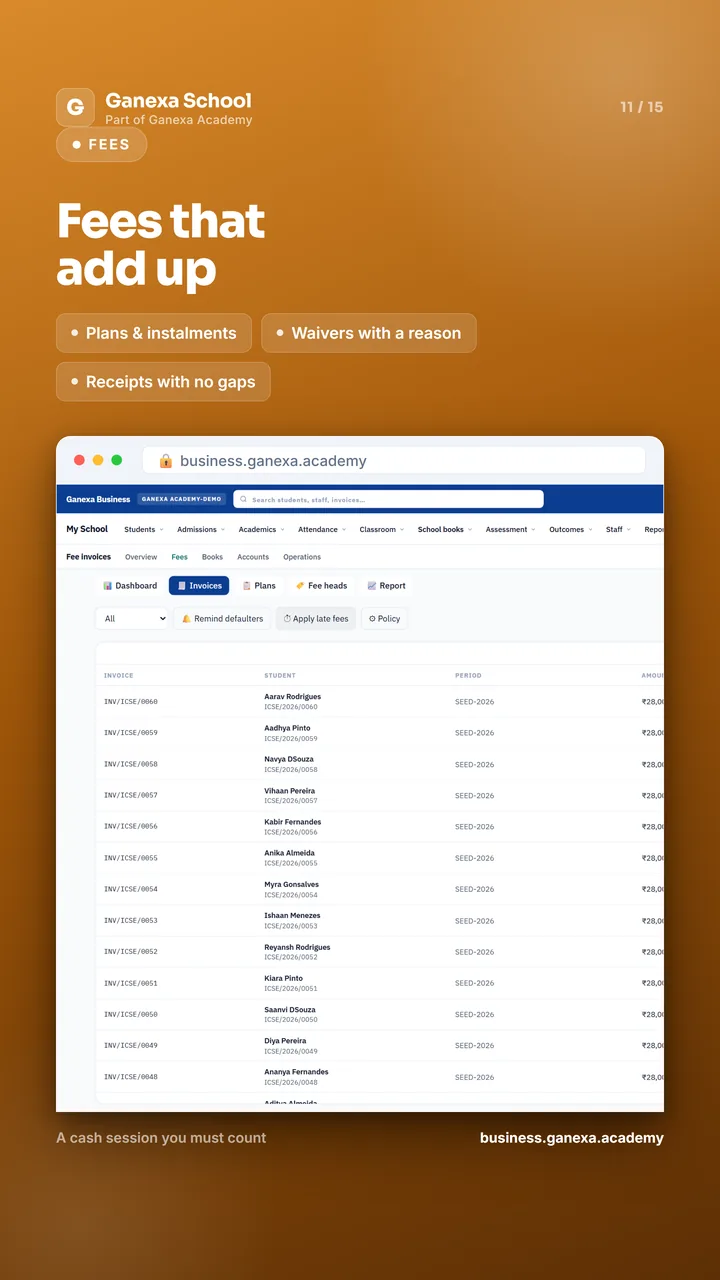Click the Dashboard chart icon
This screenshot has width=720, height=1280.
pyautogui.click(x=108, y=586)
